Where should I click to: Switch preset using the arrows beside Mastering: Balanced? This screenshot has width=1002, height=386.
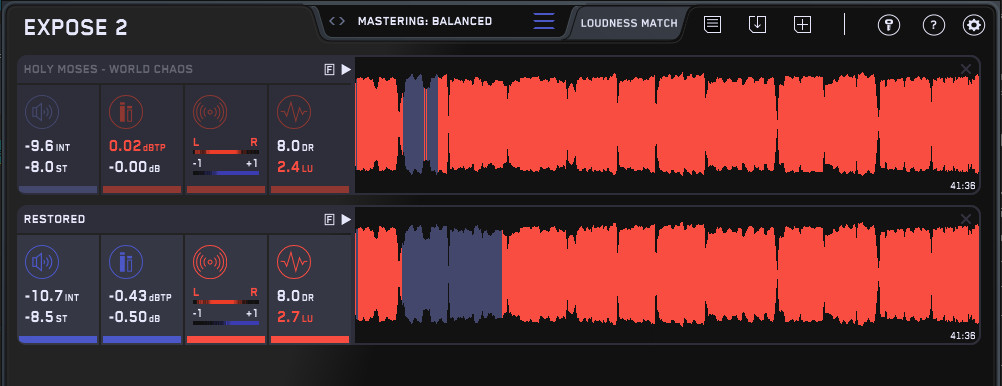pyautogui.click(x=337, y=21)
